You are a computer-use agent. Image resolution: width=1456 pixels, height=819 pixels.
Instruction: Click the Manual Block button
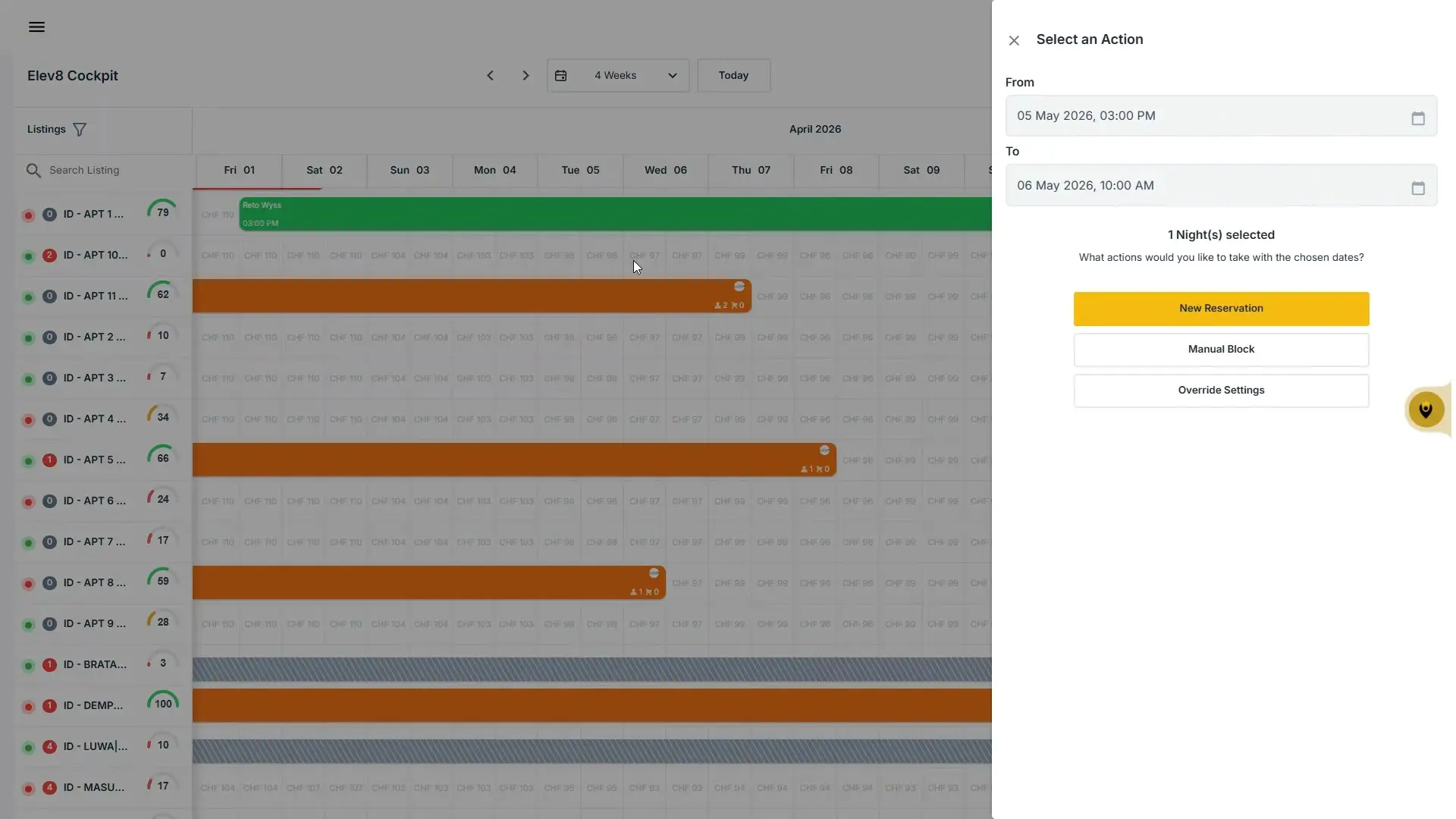point(1221,350)
